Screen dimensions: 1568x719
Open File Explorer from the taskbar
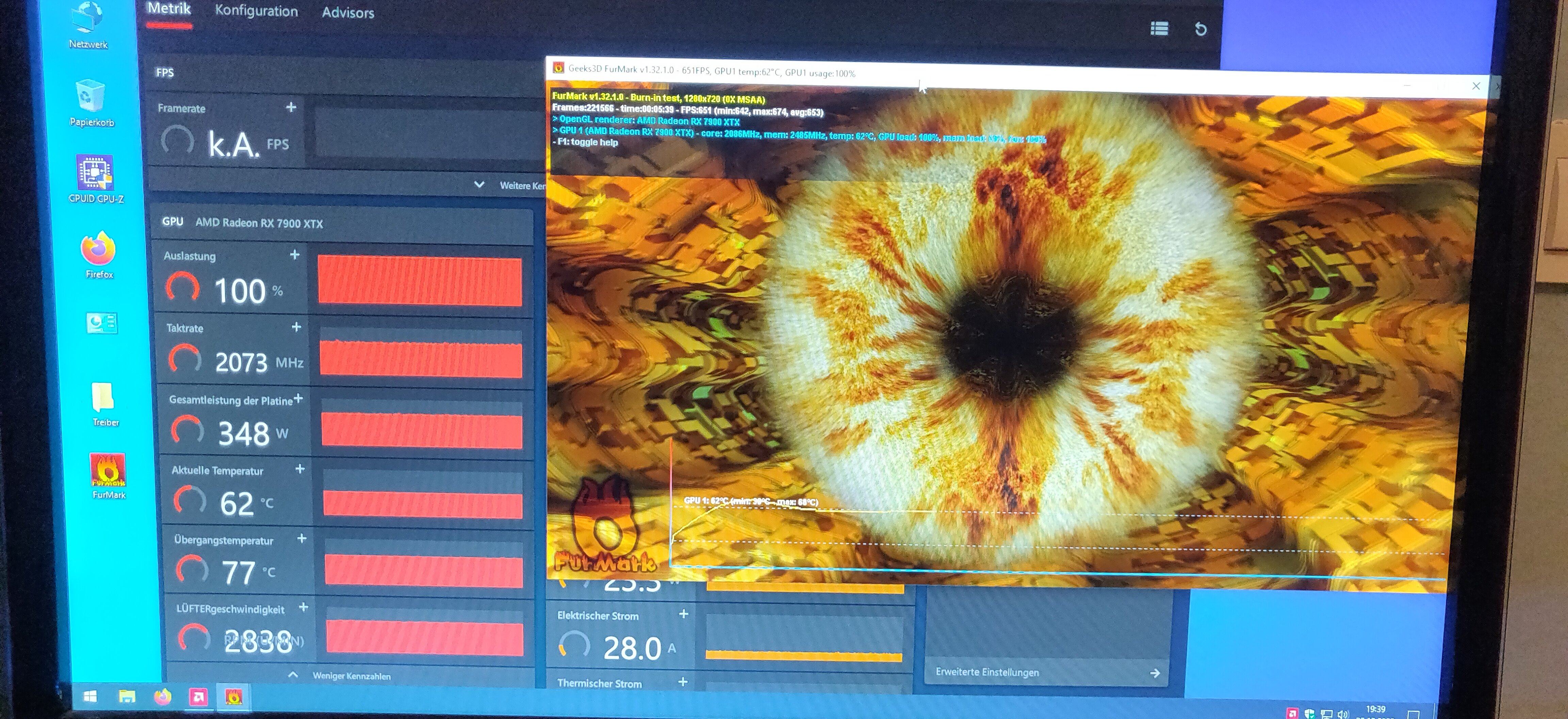click(127, 697)
